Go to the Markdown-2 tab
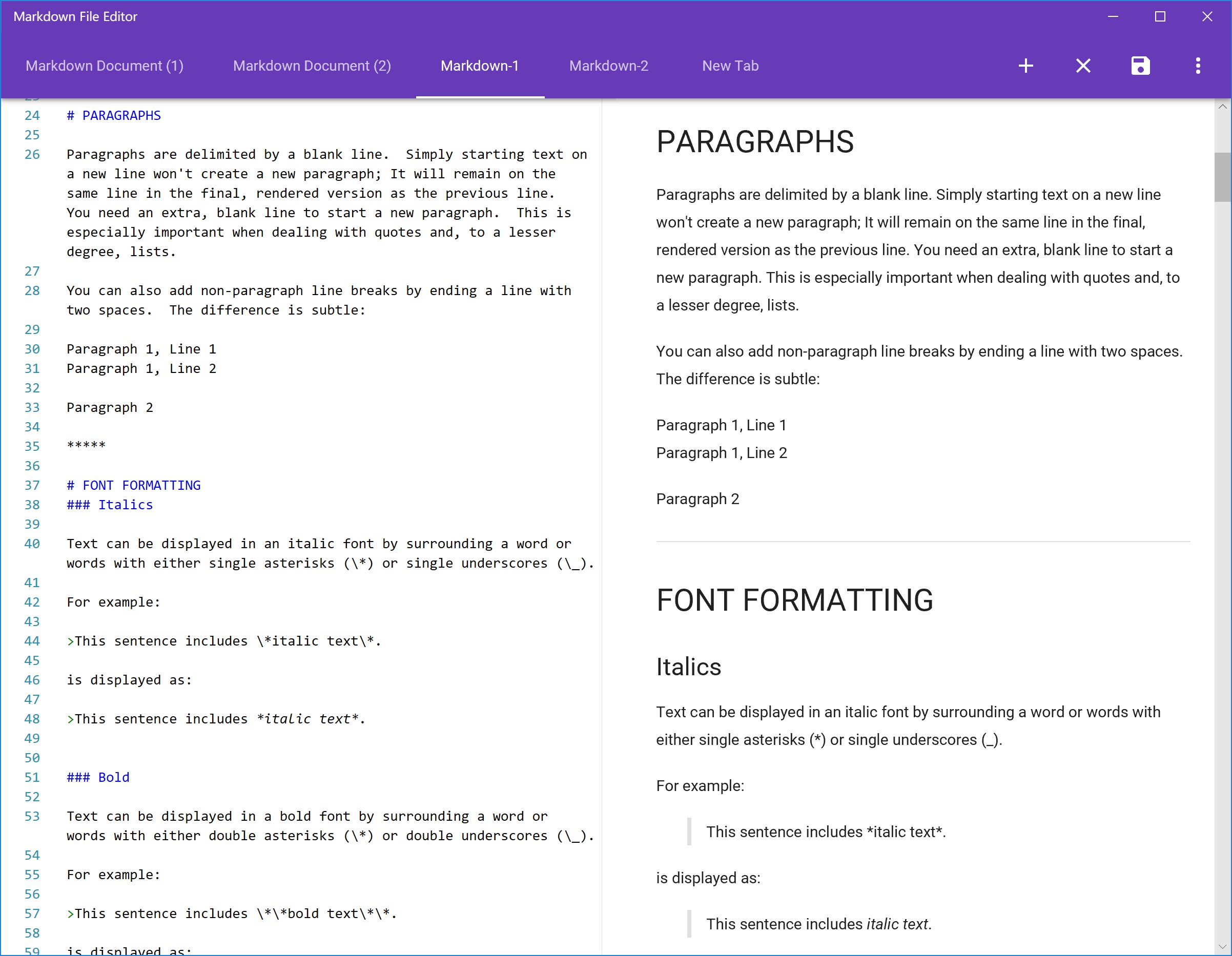 click(608, 66)
